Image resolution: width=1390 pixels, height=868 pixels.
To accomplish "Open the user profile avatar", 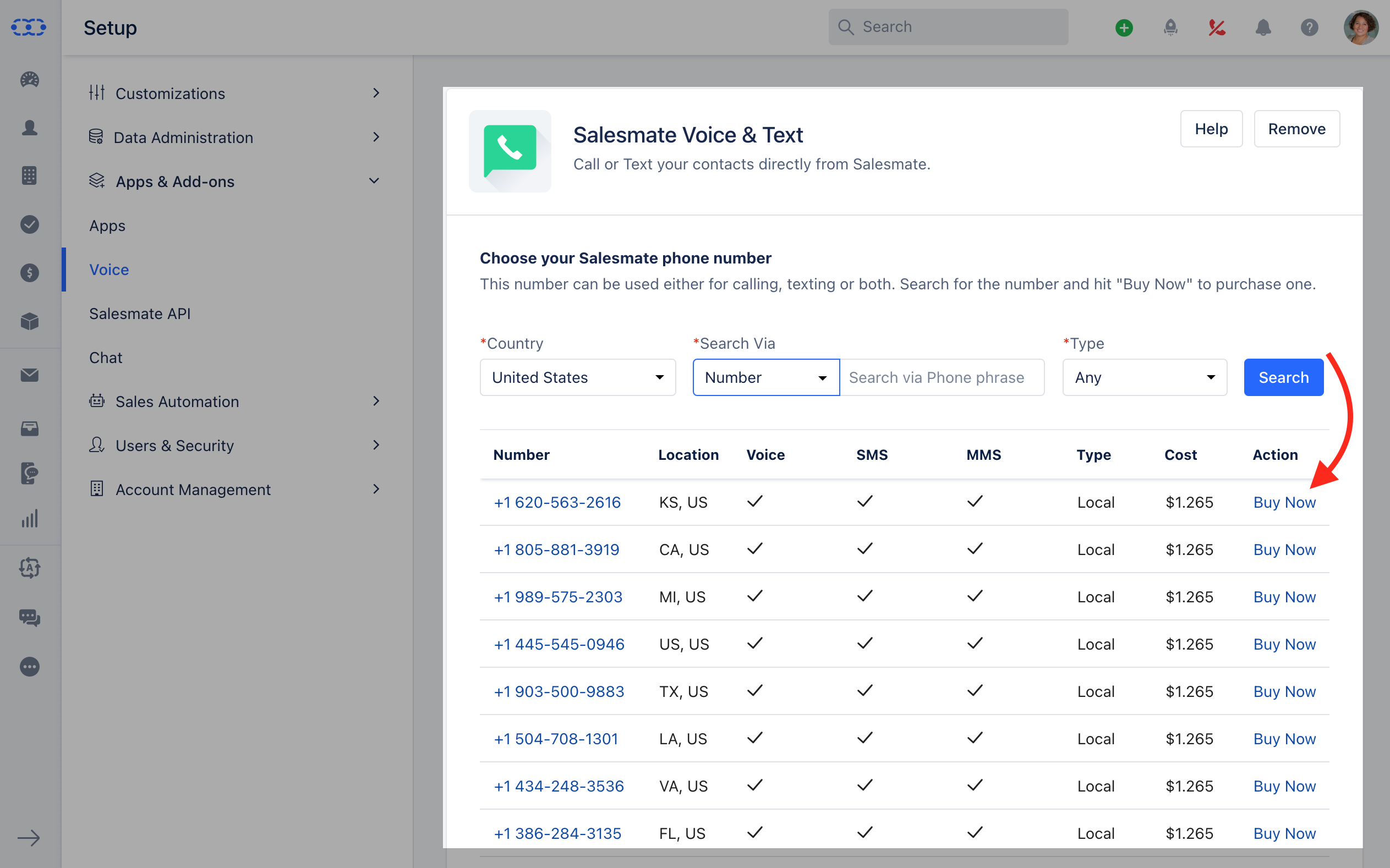I will click(1360, 27).
